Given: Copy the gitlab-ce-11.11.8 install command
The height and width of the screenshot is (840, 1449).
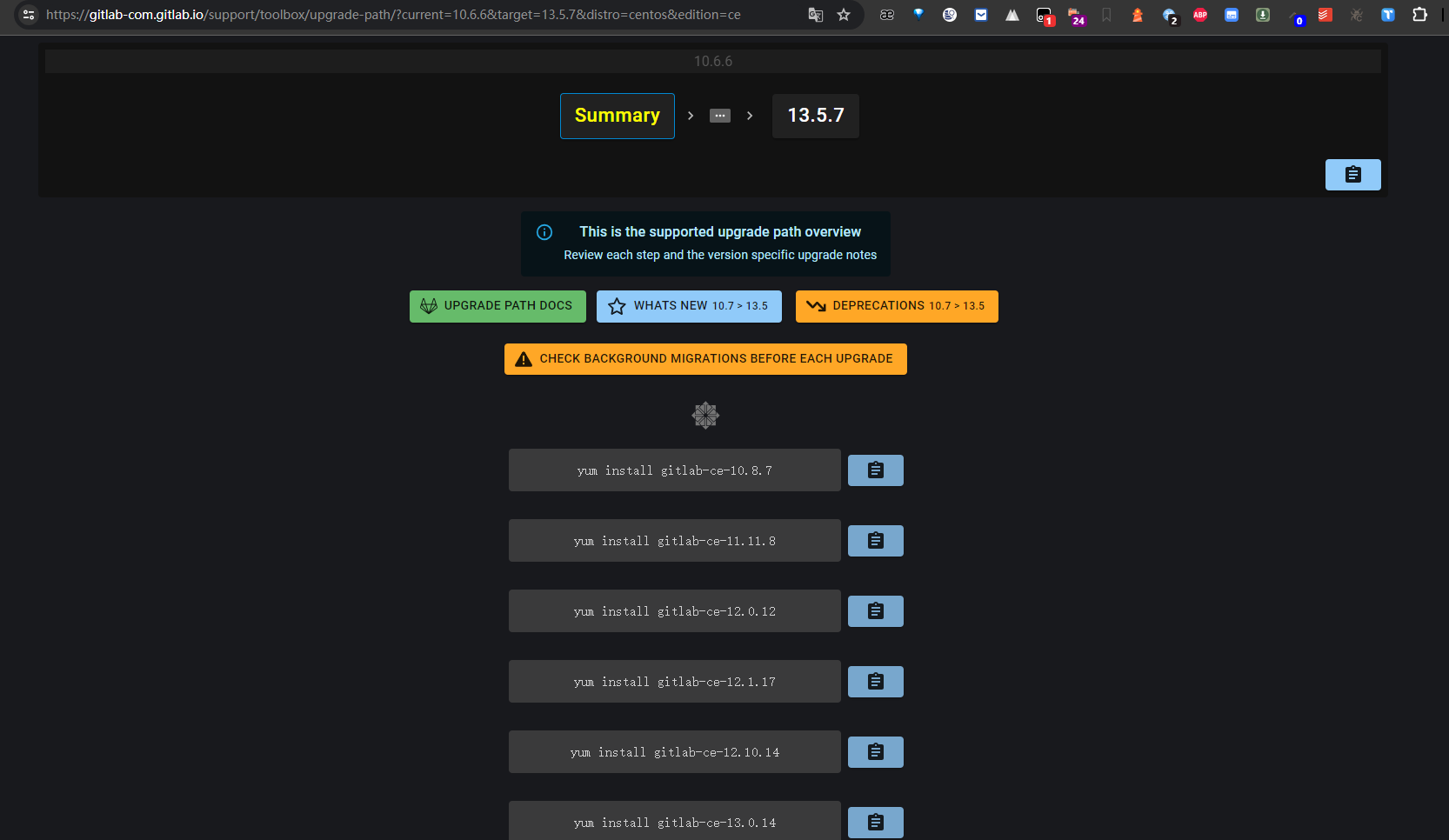Looking at the screenshot, I should coord(876,541).
